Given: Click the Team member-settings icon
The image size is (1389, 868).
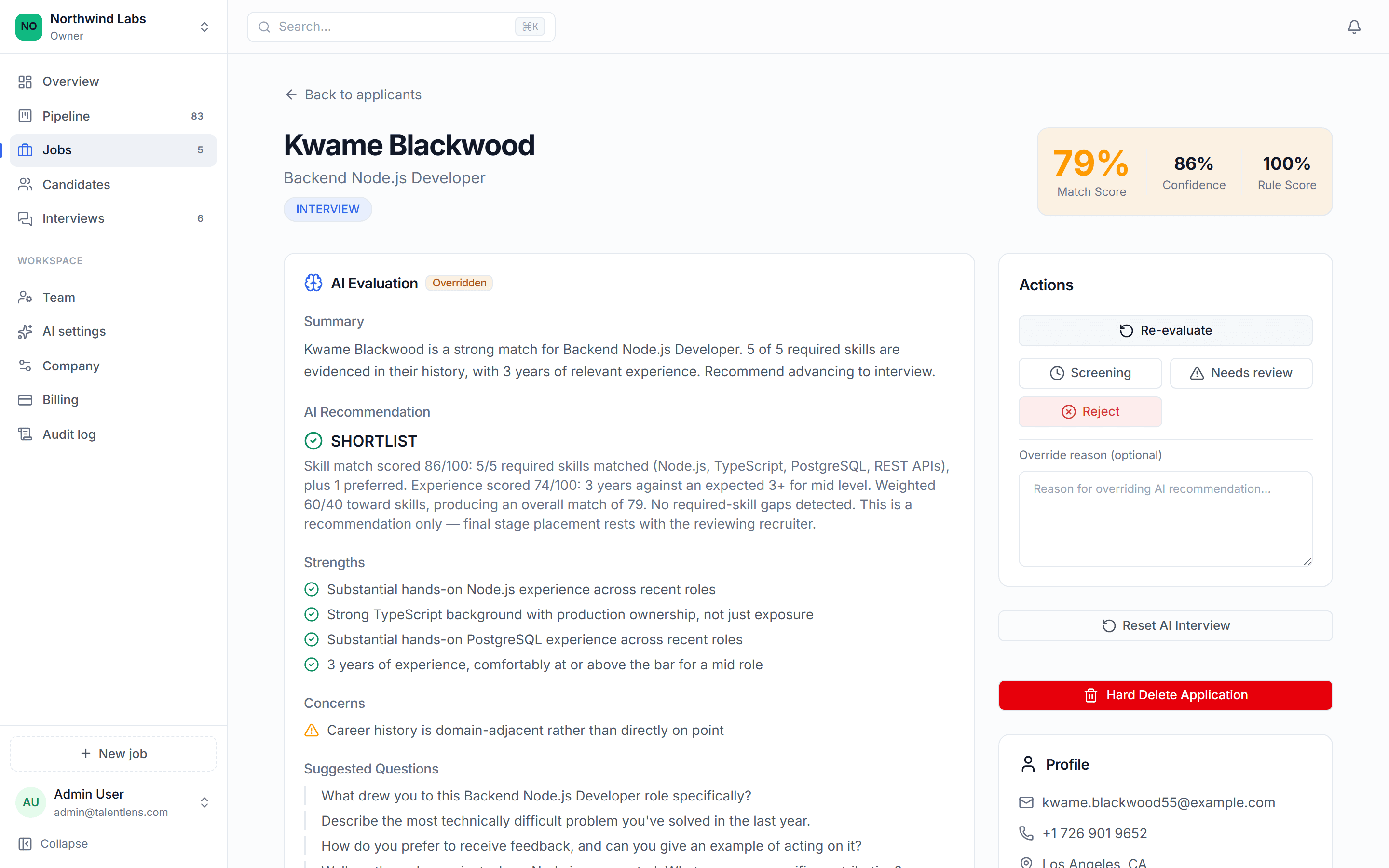Looking at the screenshot, I should click(x=25, y=298).
